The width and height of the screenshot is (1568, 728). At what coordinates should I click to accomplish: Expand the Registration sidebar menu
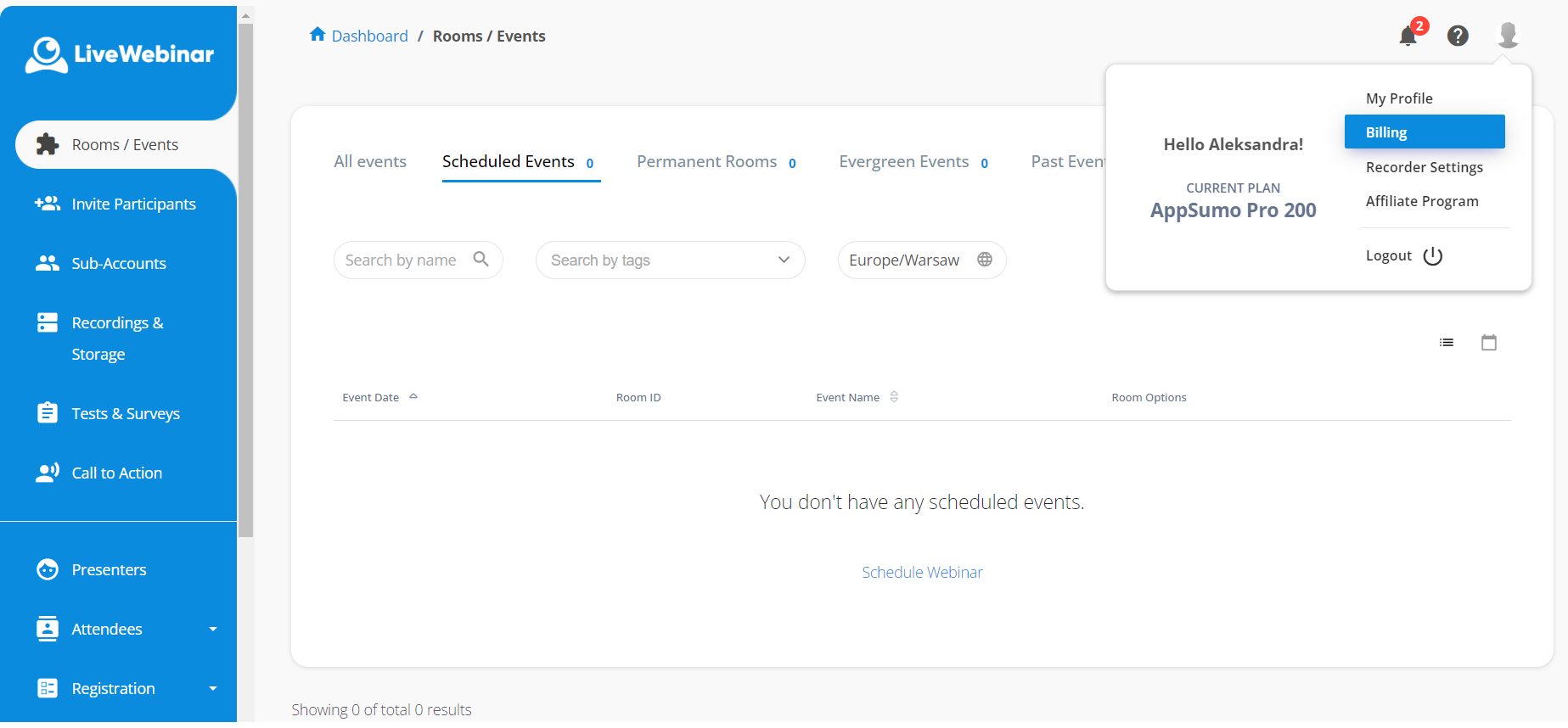click(212, 689)
